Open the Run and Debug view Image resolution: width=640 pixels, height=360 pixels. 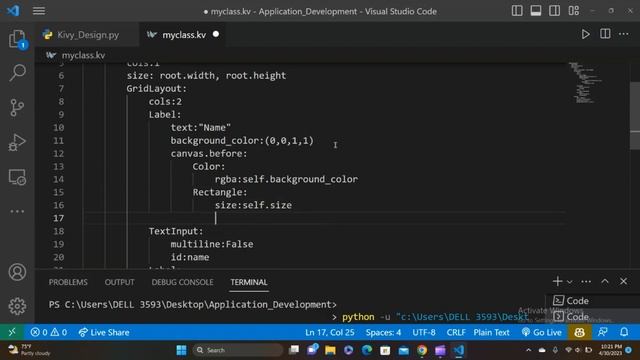tap(18, 142)
